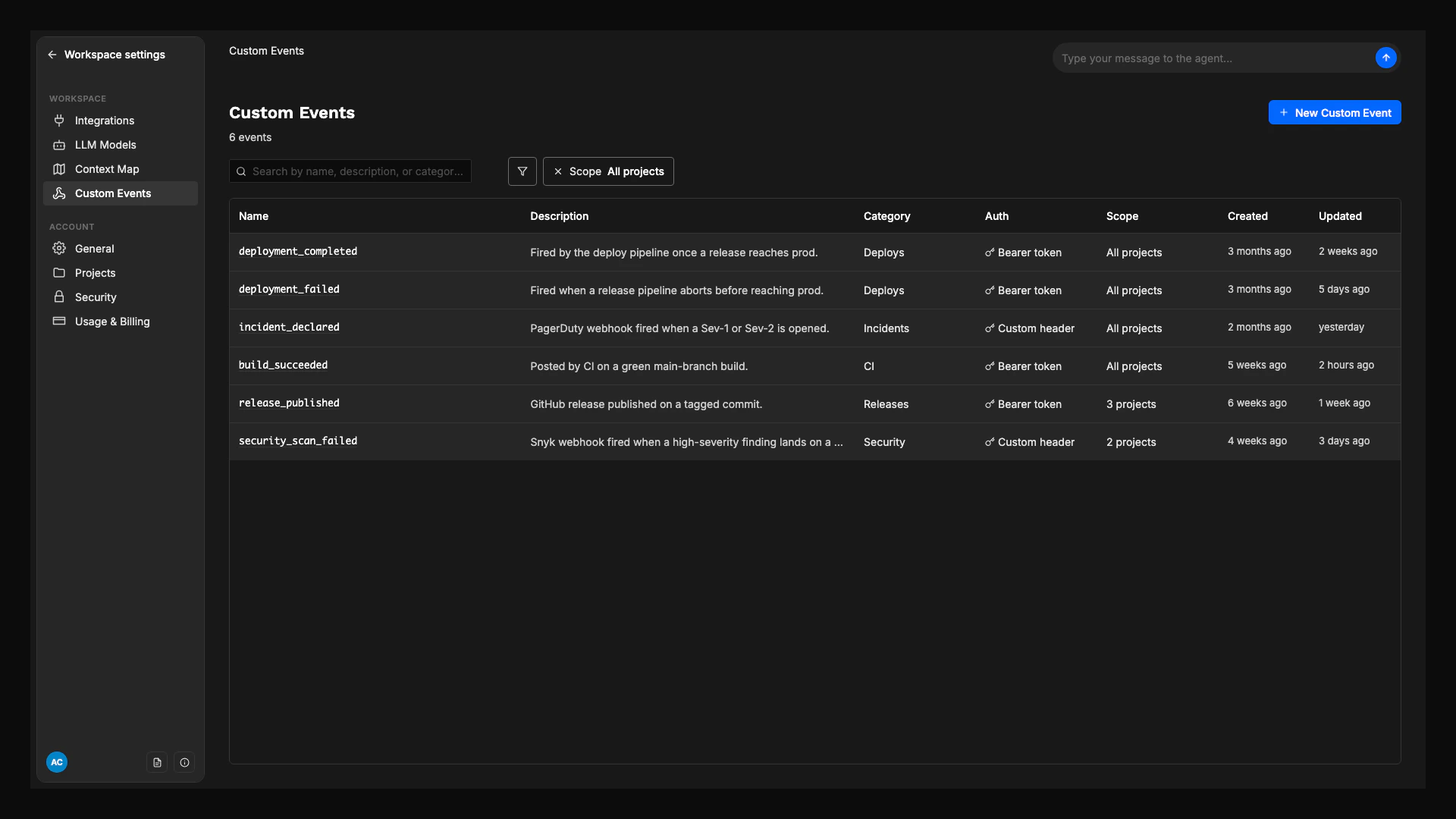Open LLM Models settings
This screenshot has width=1456, height=819.
point(121,145)
